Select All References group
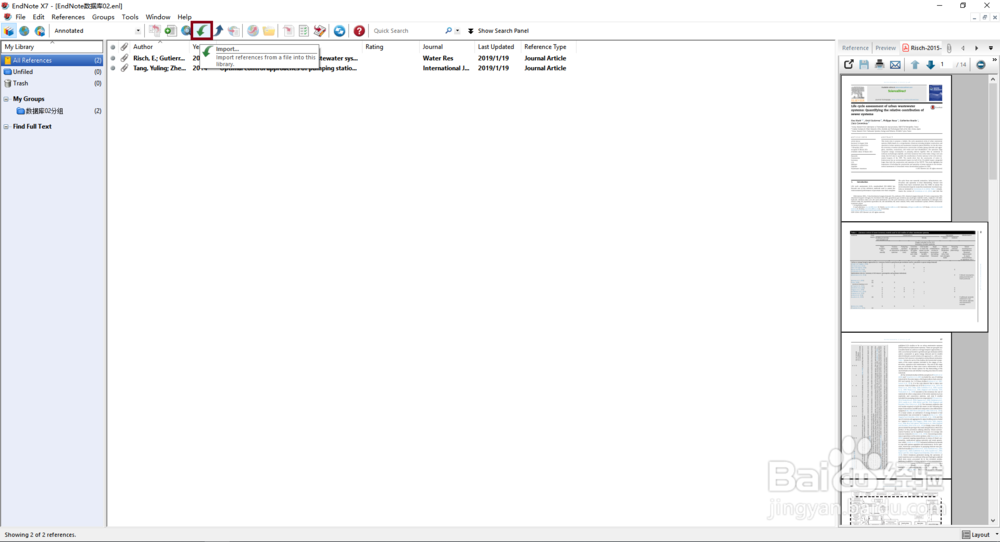Viewport: 1000px width, 542px height. pos(52,61)
